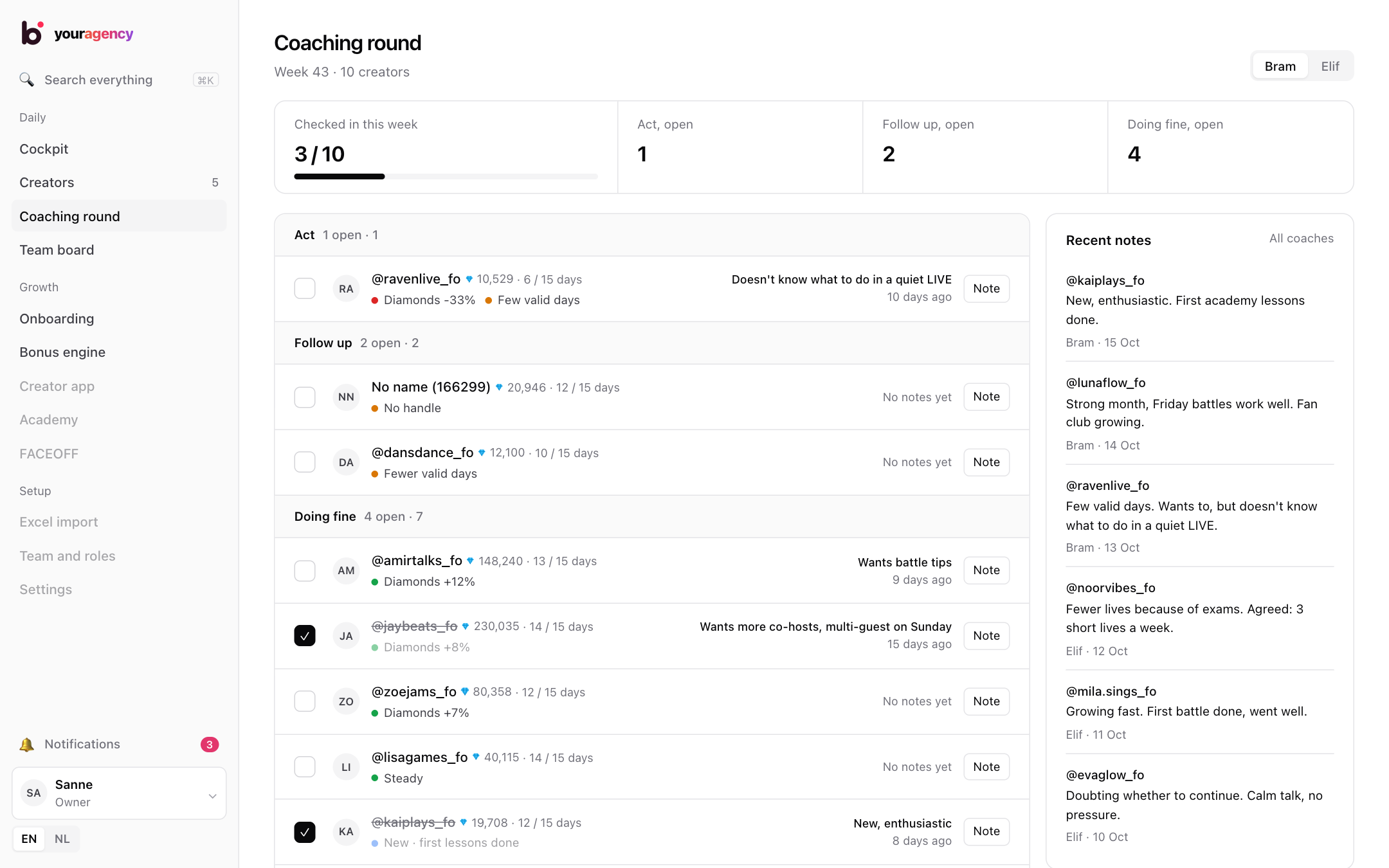Viewport: 1389px width, 868px height.
Task: Click the JA avatar for jaybeats_fo
Action: [346, 636]
